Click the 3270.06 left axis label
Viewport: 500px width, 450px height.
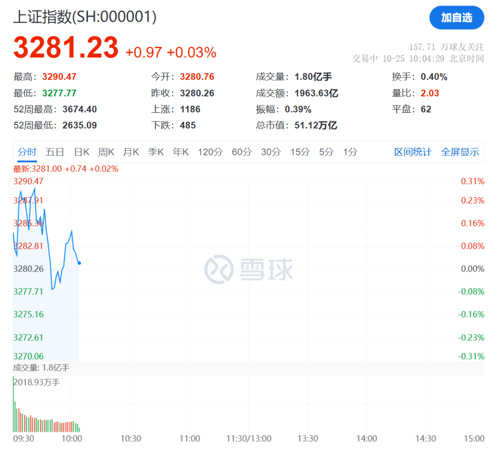pyautogui.click(x=28, y=357)
